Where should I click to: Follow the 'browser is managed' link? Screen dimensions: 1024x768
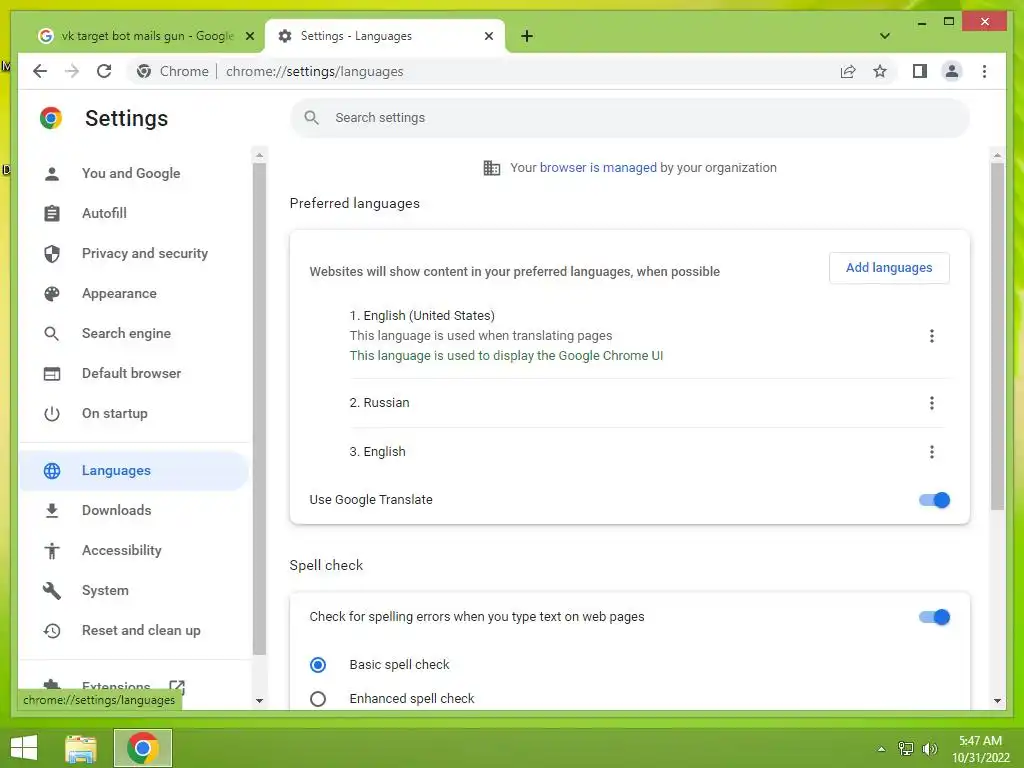pyautogui.click(x=598, y=167)
